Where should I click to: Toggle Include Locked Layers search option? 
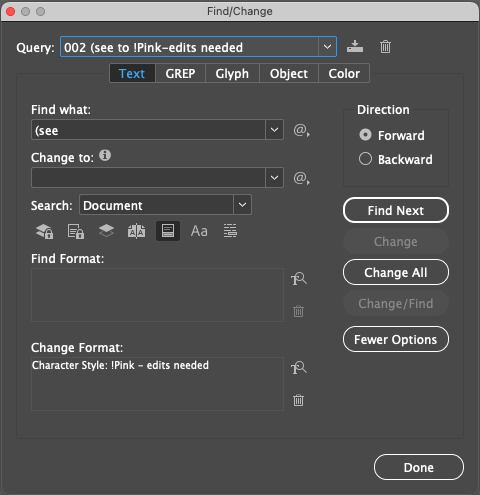click(x=44, y=231)
